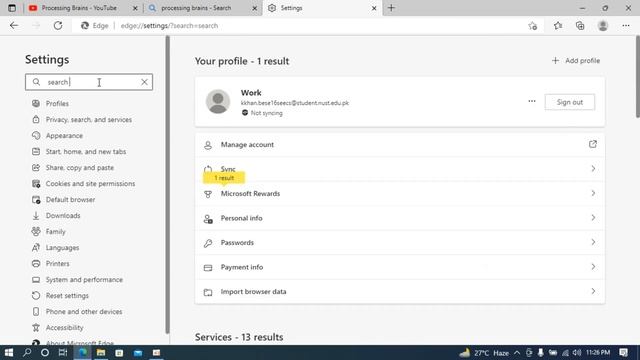Open the profile avatar in toolbar
This screenshot has width=640, height=360.
603,26
